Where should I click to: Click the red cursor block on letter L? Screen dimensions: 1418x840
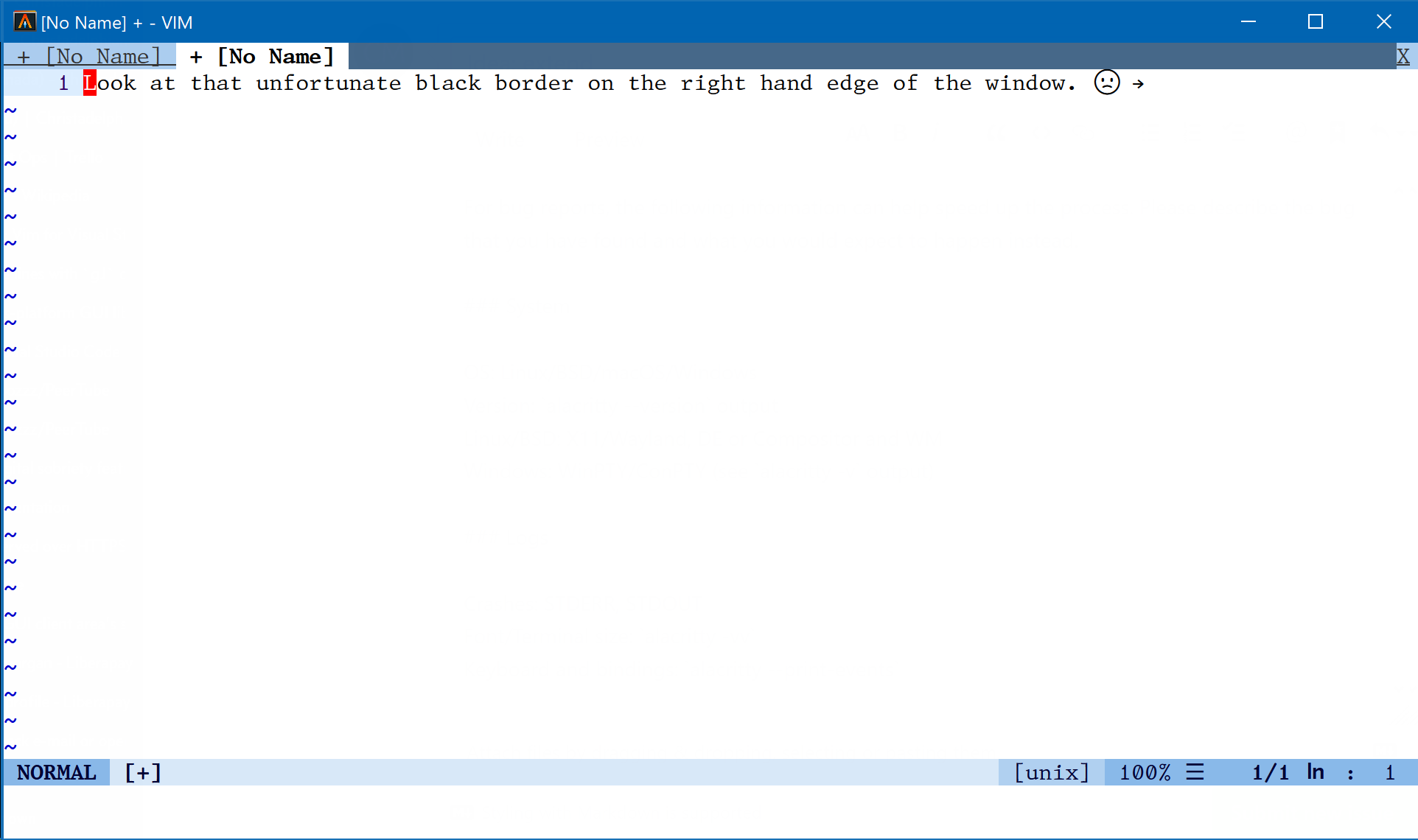click(90, 83)
